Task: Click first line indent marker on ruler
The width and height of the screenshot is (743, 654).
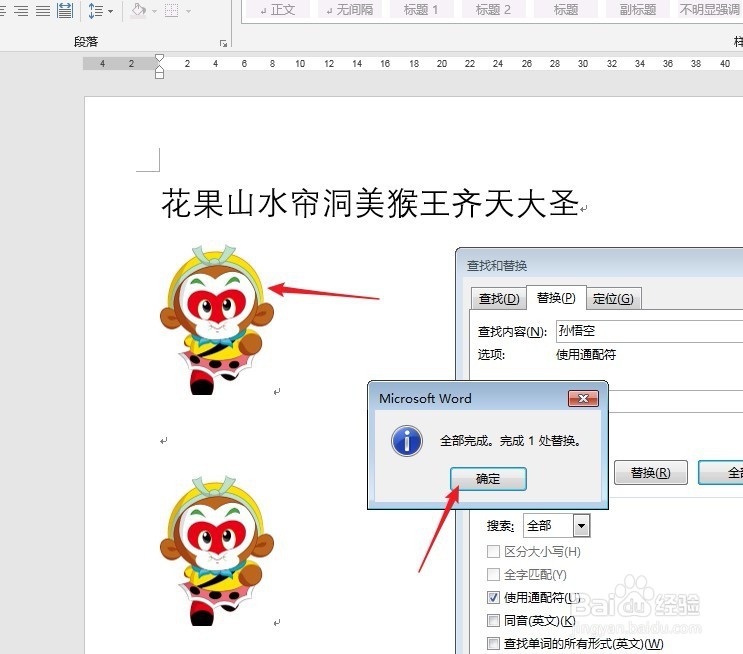Action: point(160,58)
